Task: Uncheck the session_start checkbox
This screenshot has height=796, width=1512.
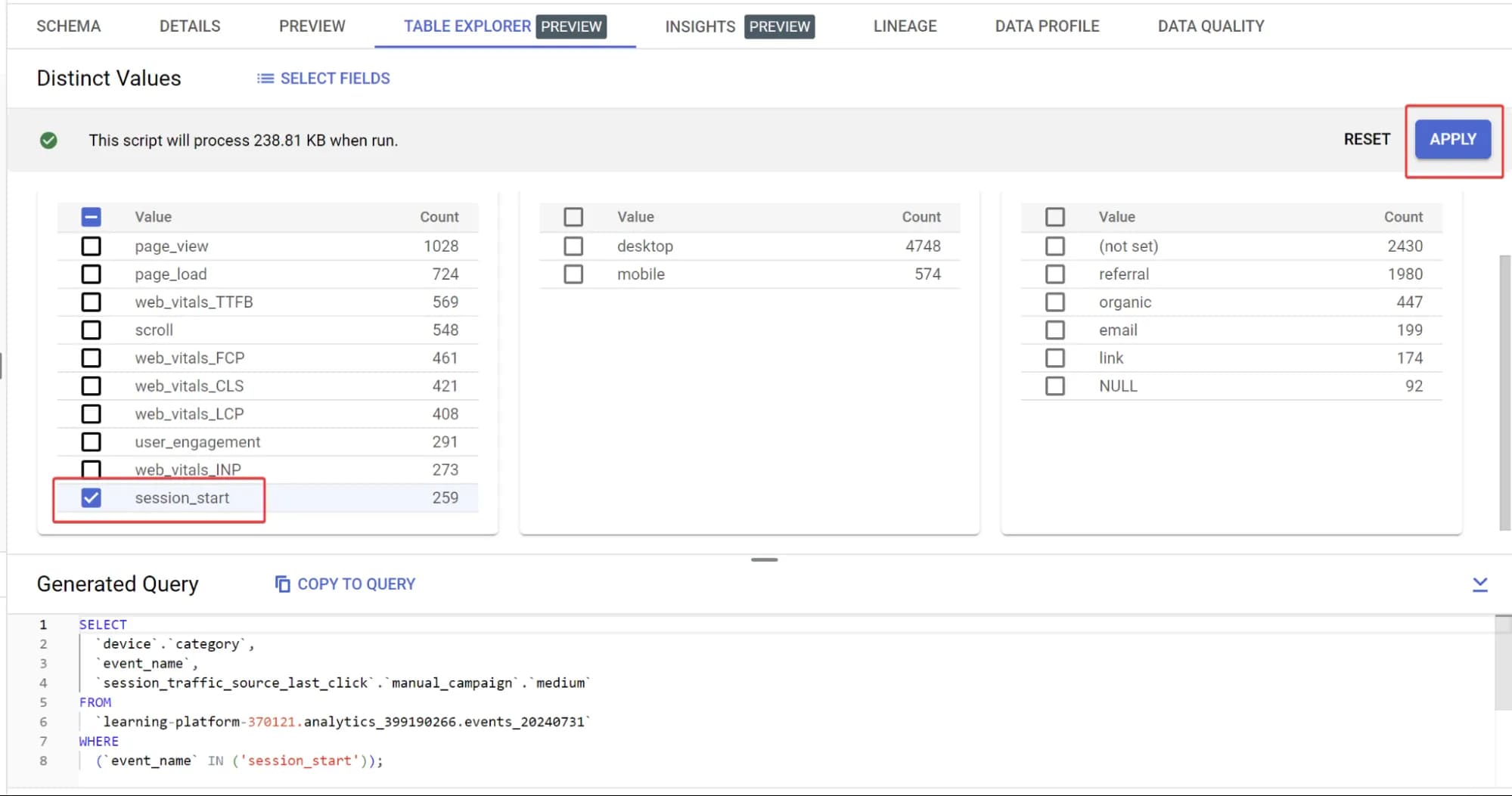Action: coord(91,498)
